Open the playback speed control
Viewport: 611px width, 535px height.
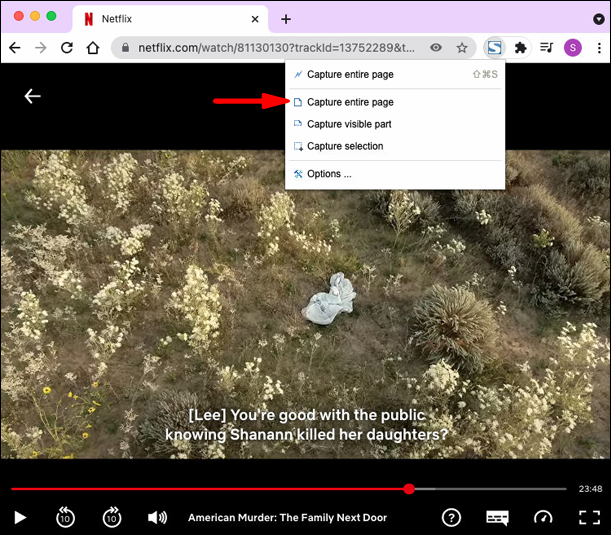tap(543, 517)
